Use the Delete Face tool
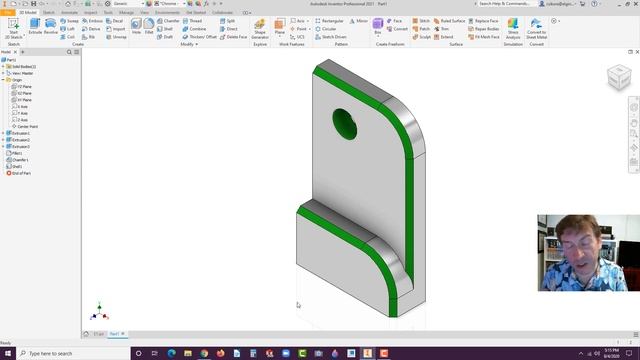 233,37
